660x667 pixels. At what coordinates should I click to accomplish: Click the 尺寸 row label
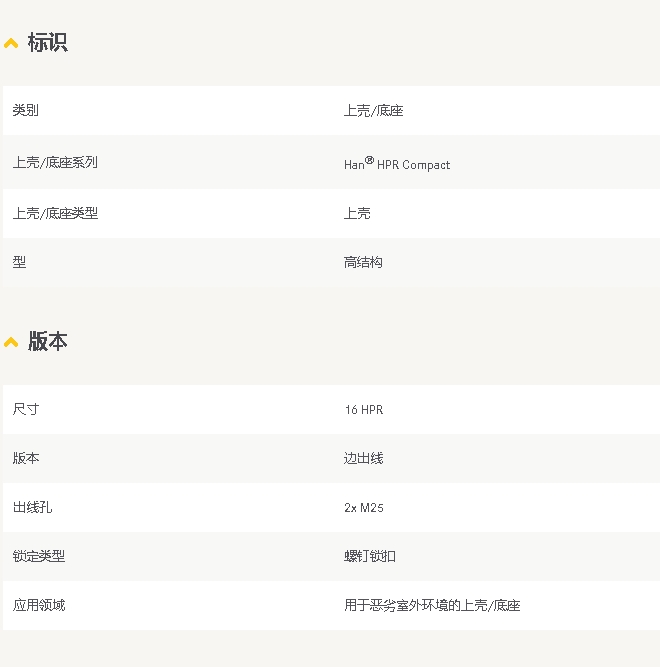(26, 409)
